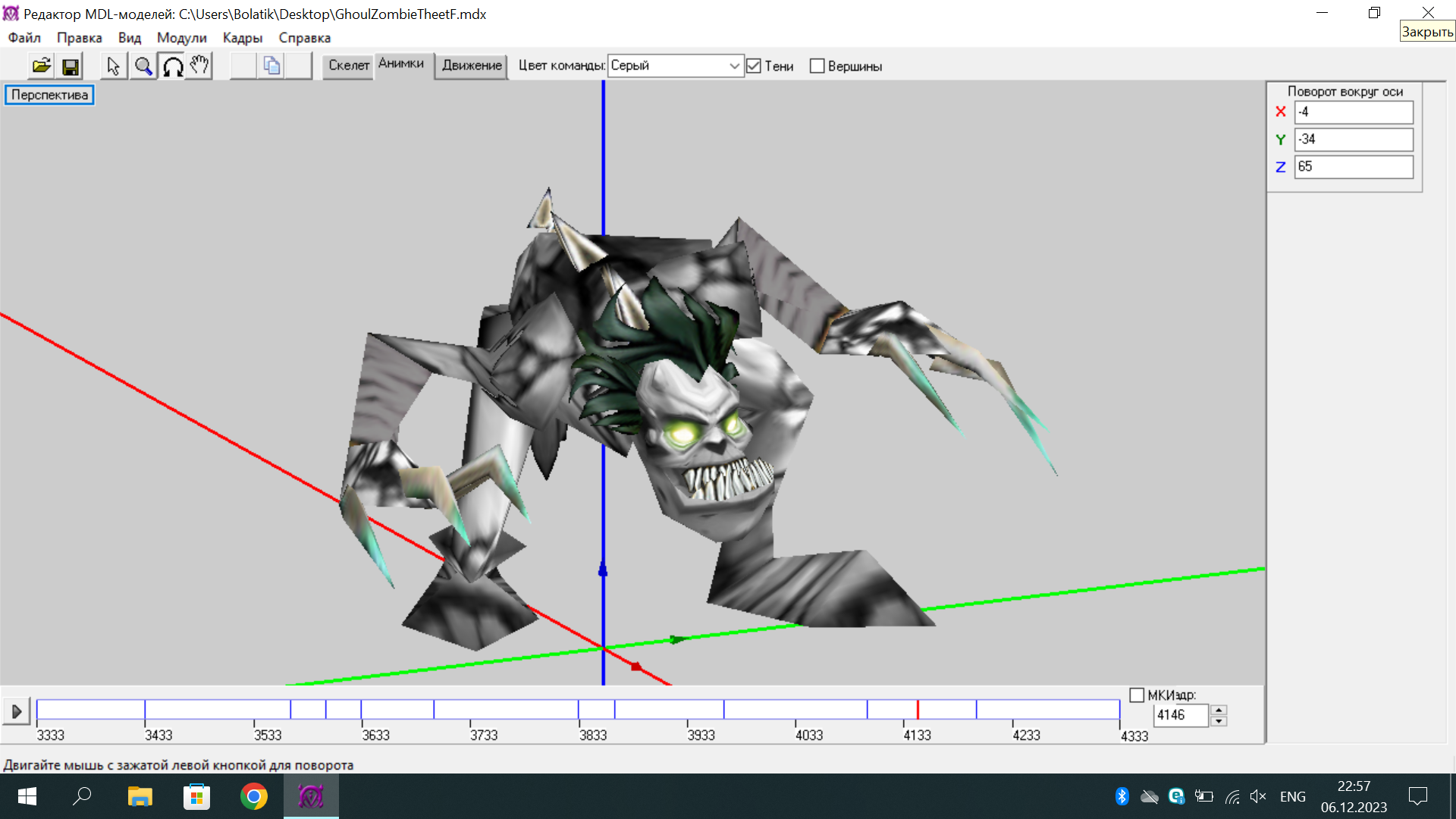
Task: Click the muted volume tray icon
Action: 1259,796
